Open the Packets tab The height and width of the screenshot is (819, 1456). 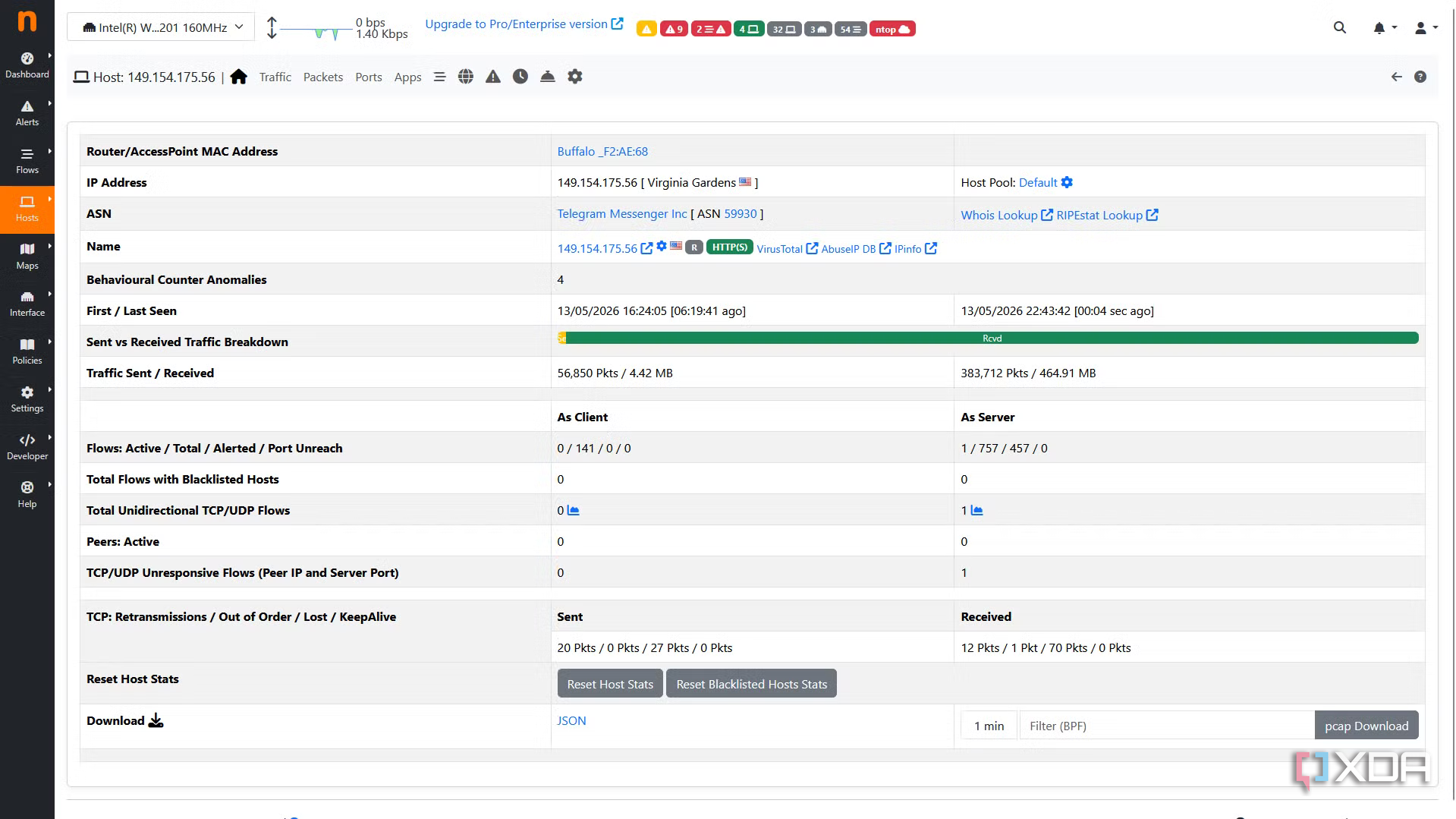[323, 77]
